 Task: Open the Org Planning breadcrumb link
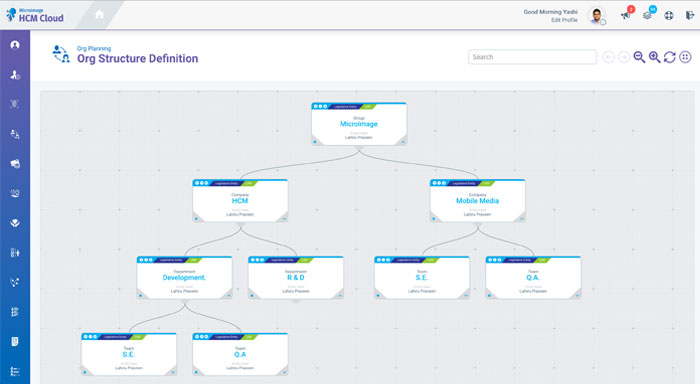[x=94, y=48]
